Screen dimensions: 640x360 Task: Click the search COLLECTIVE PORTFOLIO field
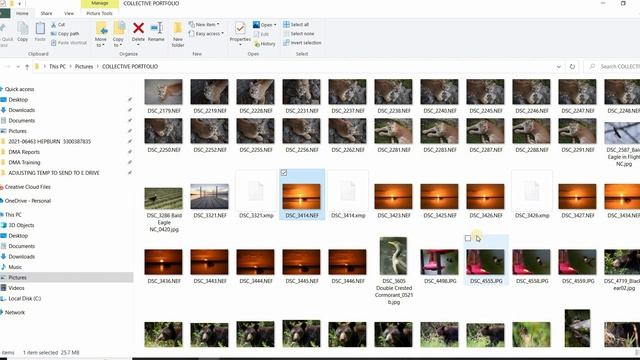pos(612,67)
